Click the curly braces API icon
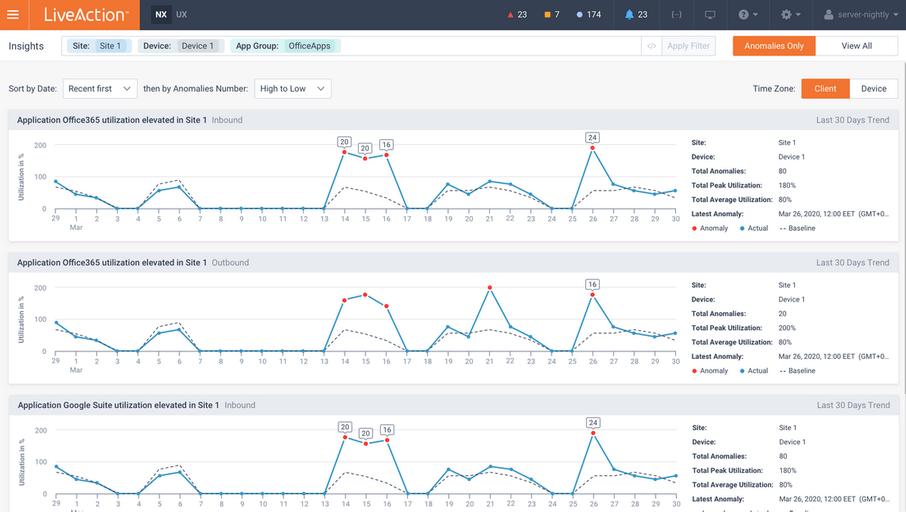 676,14
